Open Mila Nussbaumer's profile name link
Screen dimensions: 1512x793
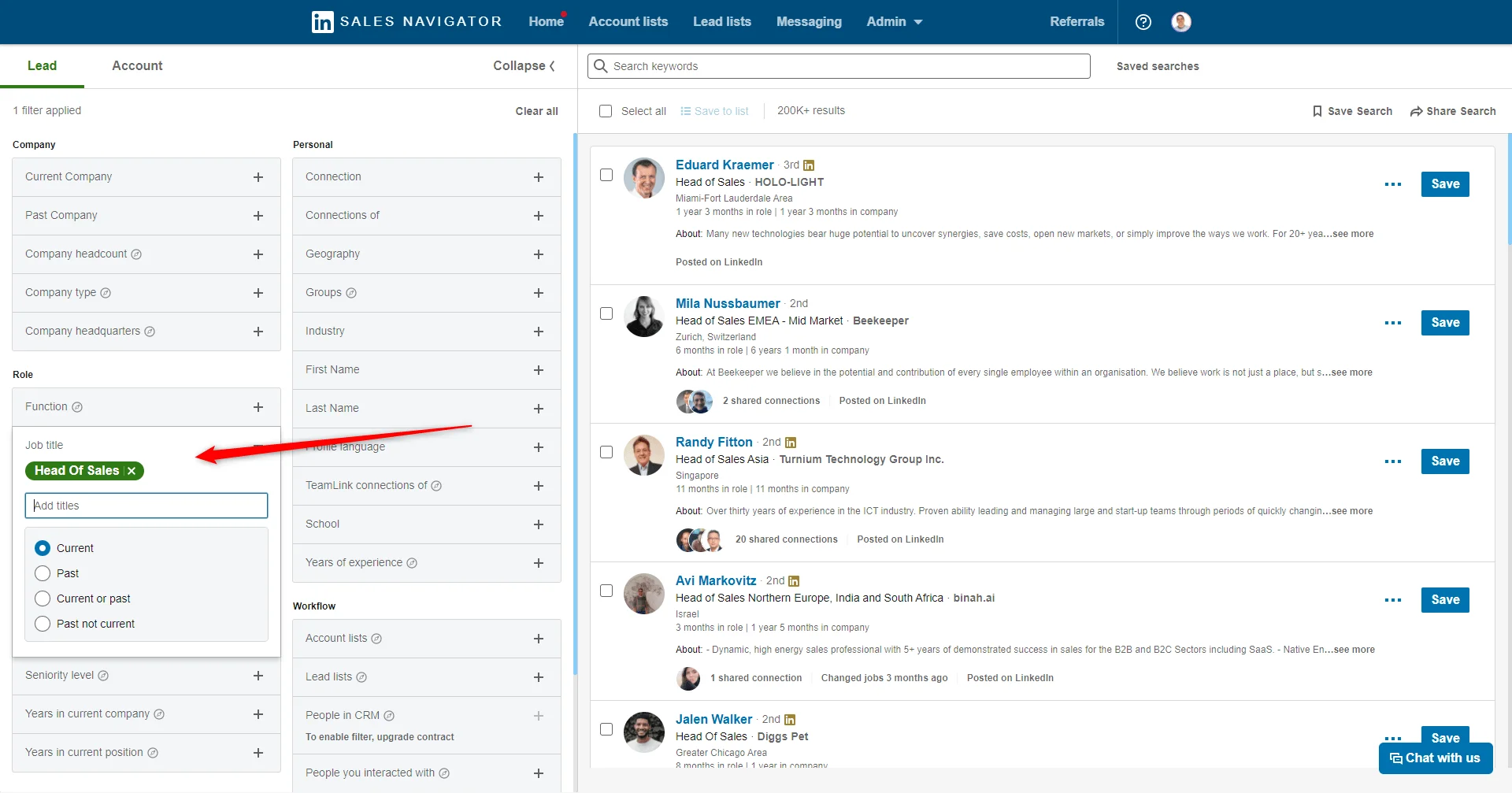pyautogui.click(x=728, y=304)
